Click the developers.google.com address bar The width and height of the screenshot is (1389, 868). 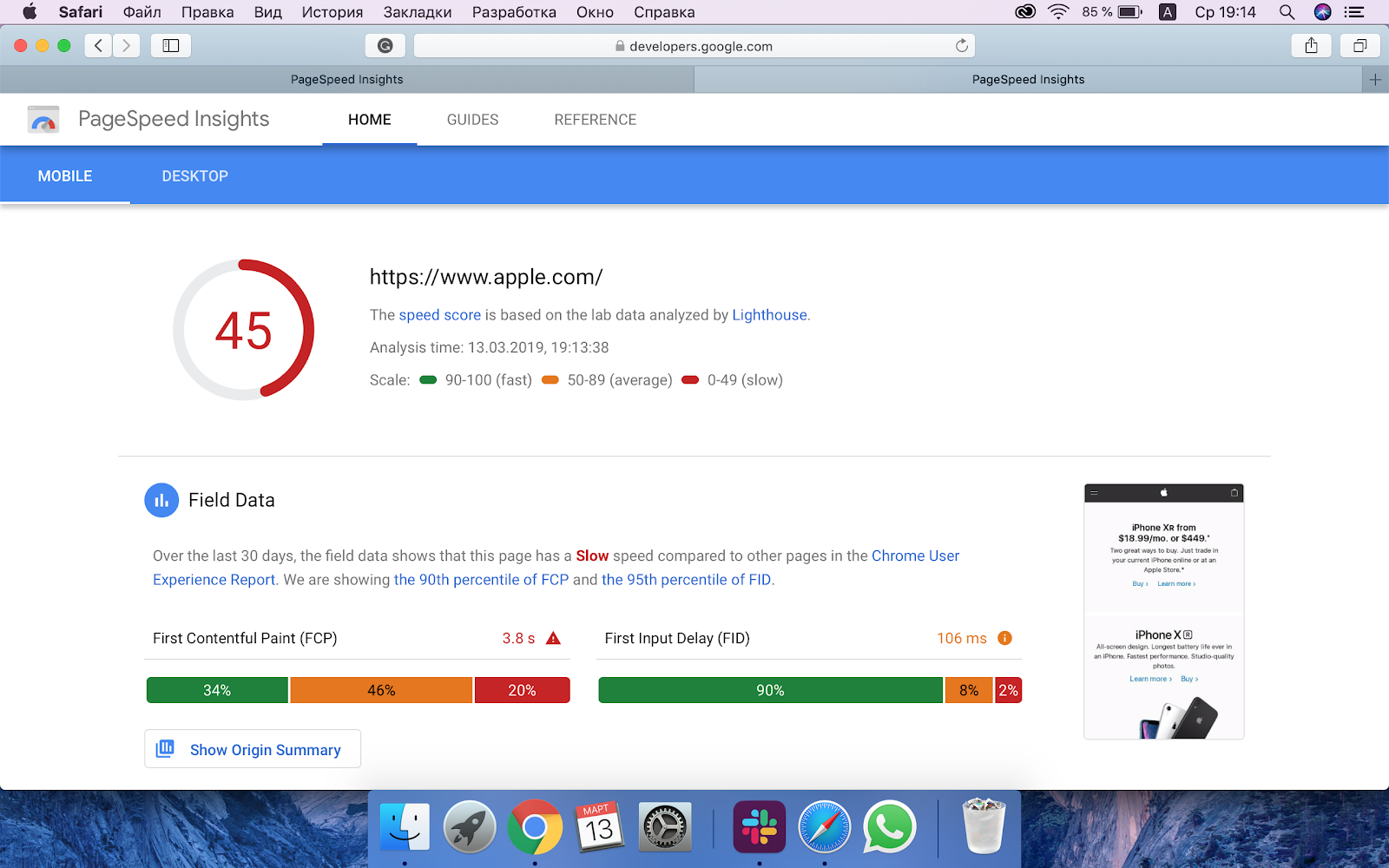(x=694, y=46)
